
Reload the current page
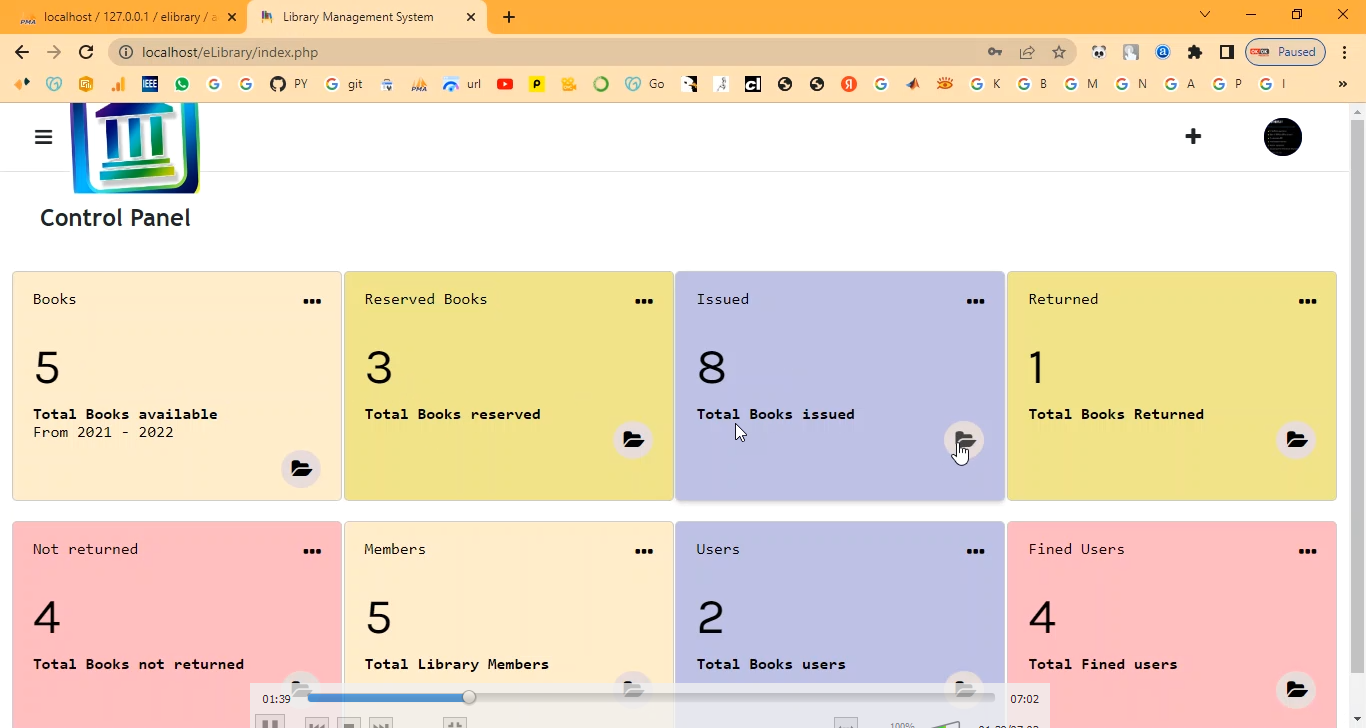click(86, 52)
